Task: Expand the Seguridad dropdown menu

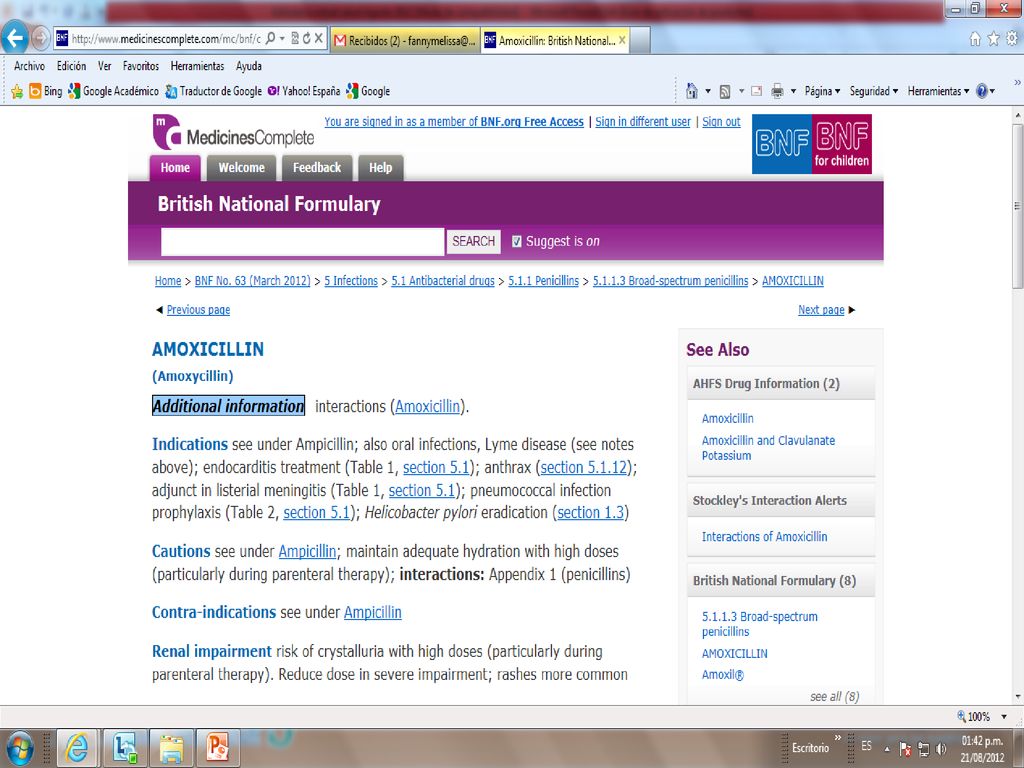Action: coord(874,91)
